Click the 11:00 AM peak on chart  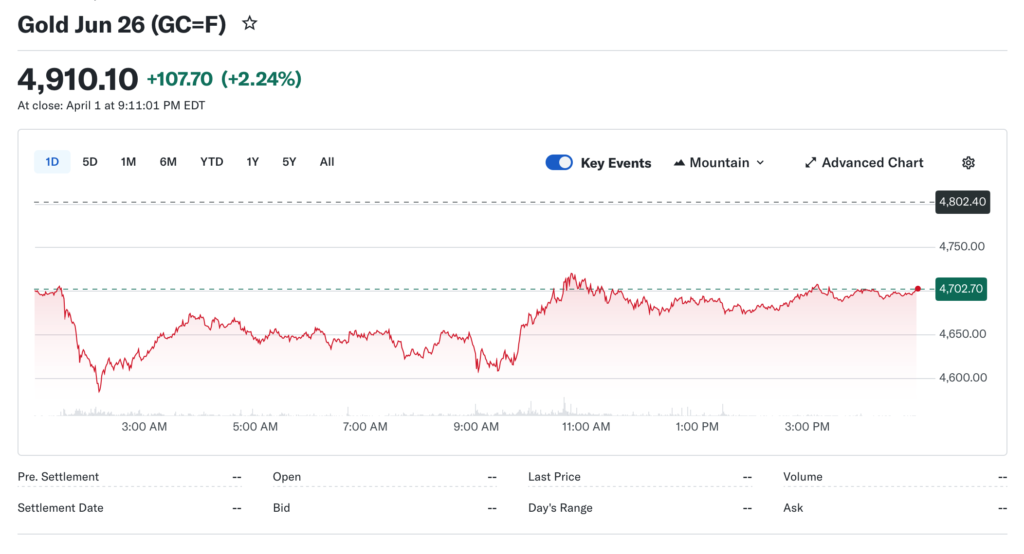(x=571, y=275)
